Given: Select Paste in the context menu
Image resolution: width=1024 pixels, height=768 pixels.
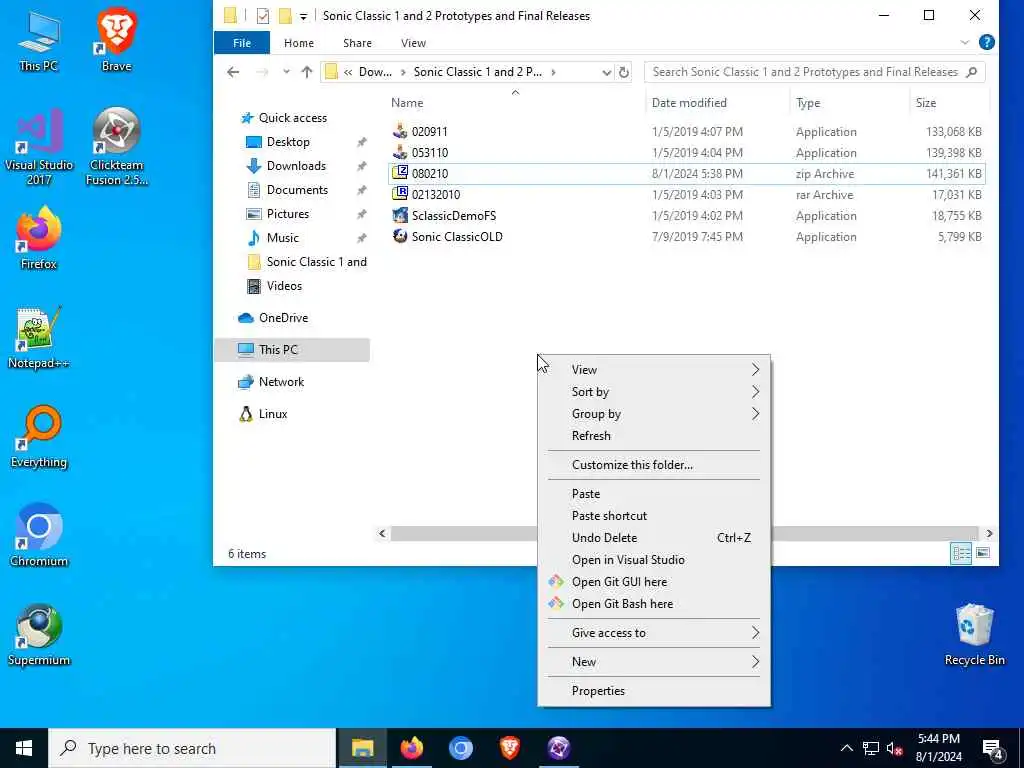Looking at the screenshot, I should pos(654,494).
